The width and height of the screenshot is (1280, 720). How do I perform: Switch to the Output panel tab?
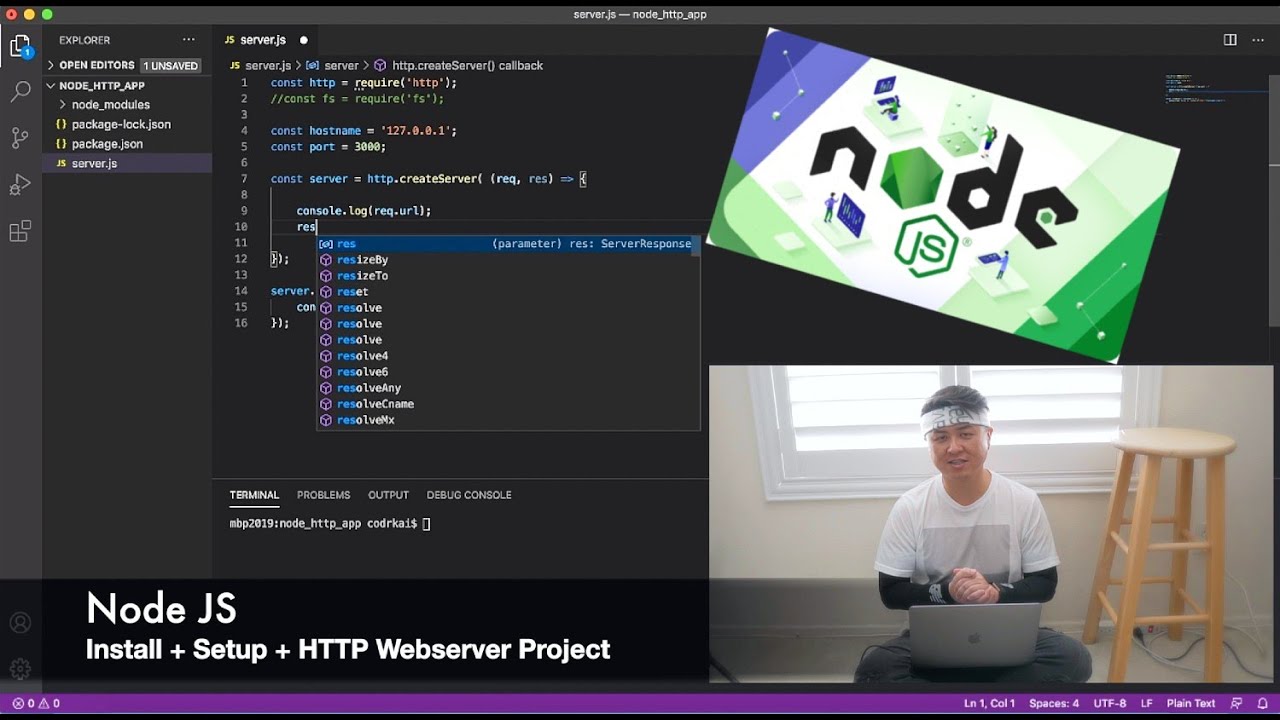388,495
